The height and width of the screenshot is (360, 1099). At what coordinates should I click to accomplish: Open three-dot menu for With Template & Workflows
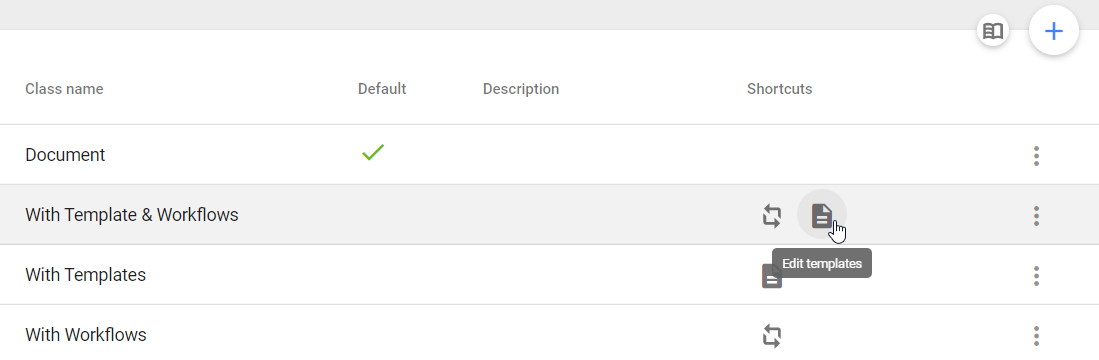point(1036,216)
